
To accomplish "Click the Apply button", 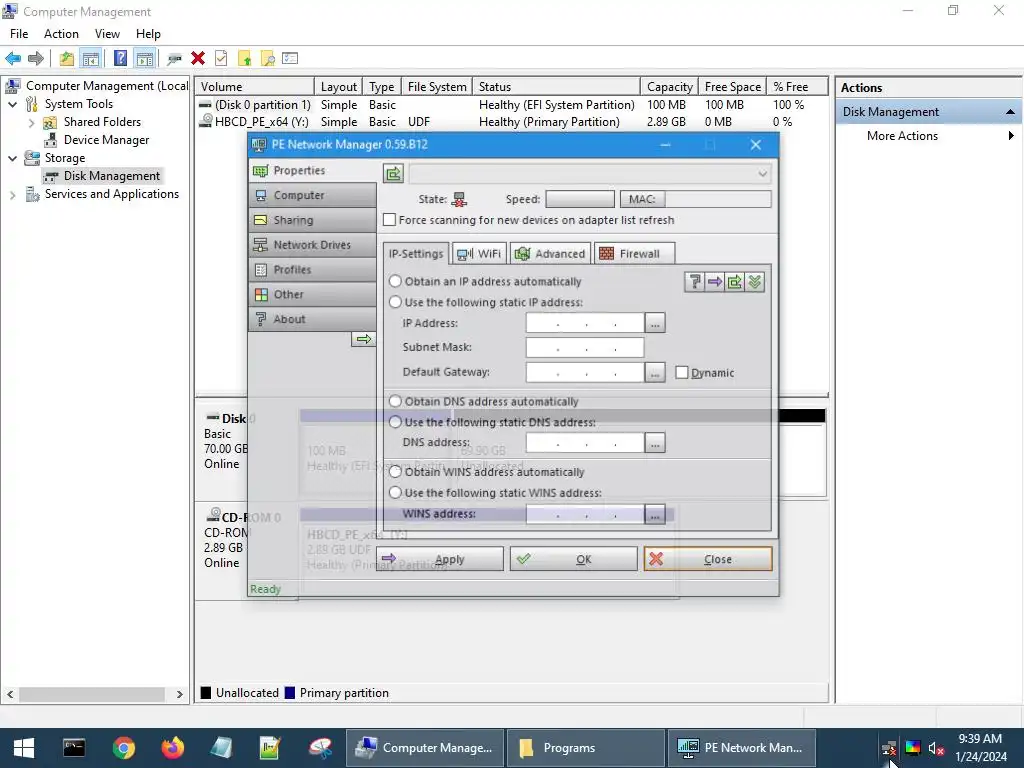I will 440,559.
